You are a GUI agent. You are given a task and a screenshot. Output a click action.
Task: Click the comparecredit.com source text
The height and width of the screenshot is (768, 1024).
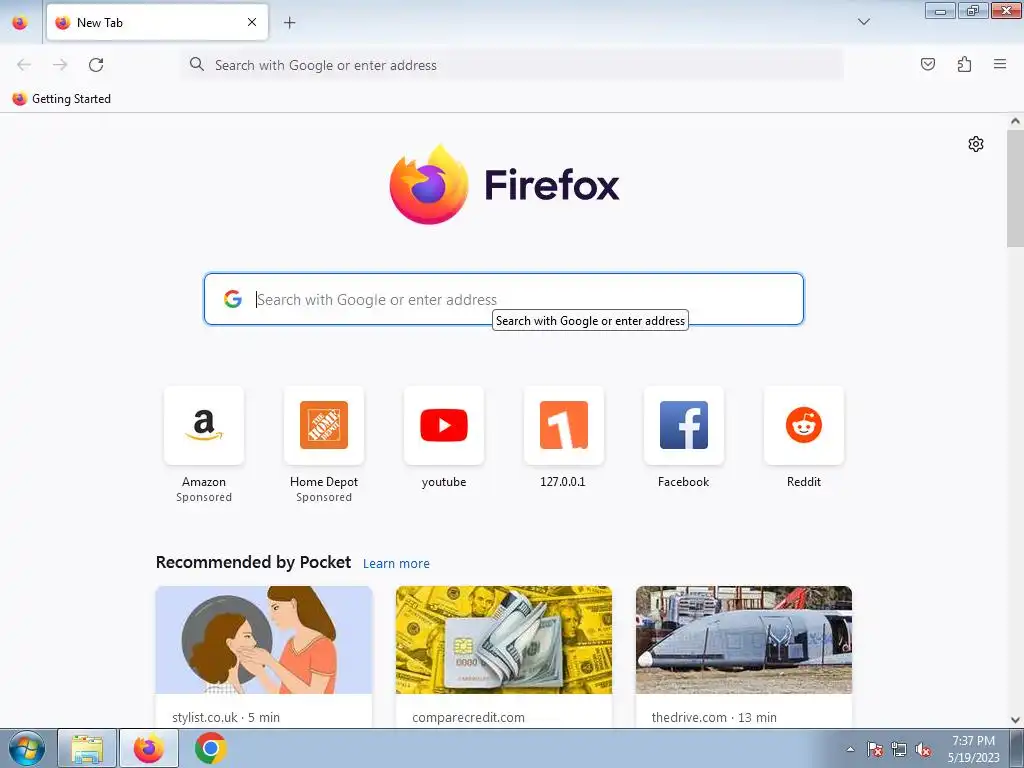[x=468, y=717]
